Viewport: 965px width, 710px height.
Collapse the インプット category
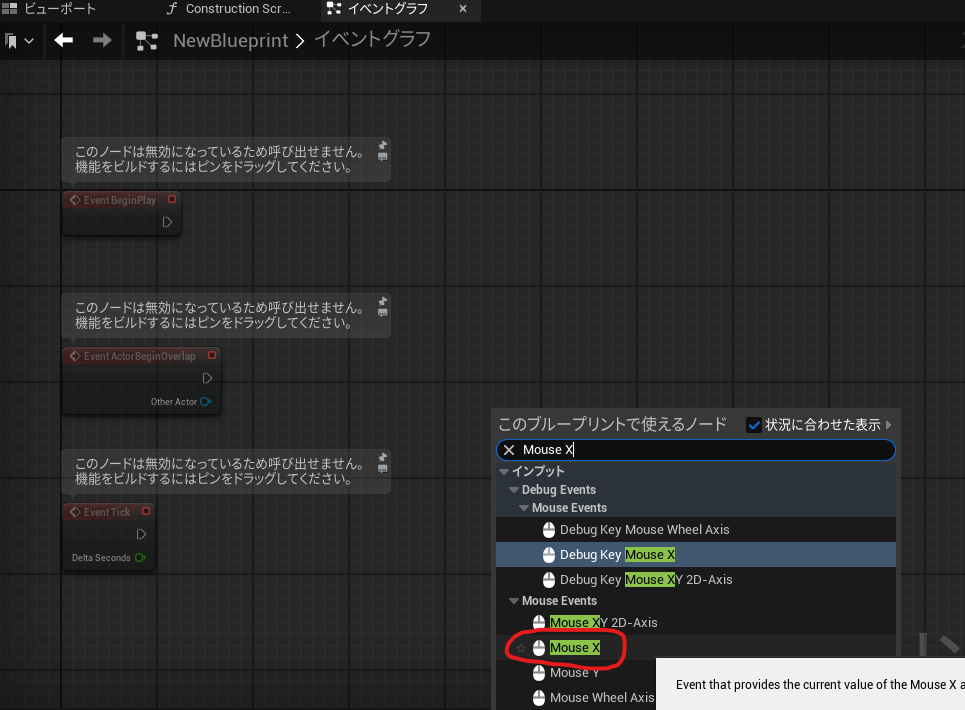point(504,471)
